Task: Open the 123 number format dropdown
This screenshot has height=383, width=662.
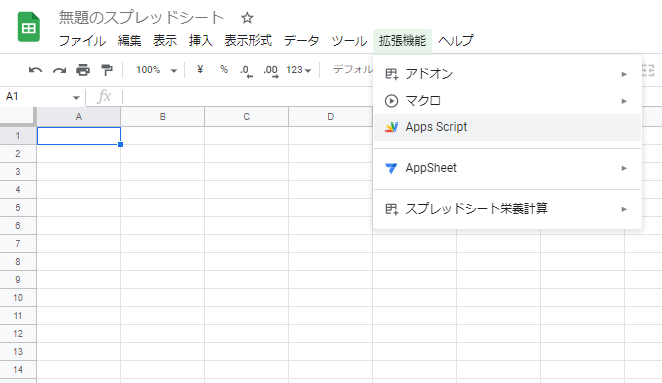Action: pyautogui.click(x=298, y=70)
